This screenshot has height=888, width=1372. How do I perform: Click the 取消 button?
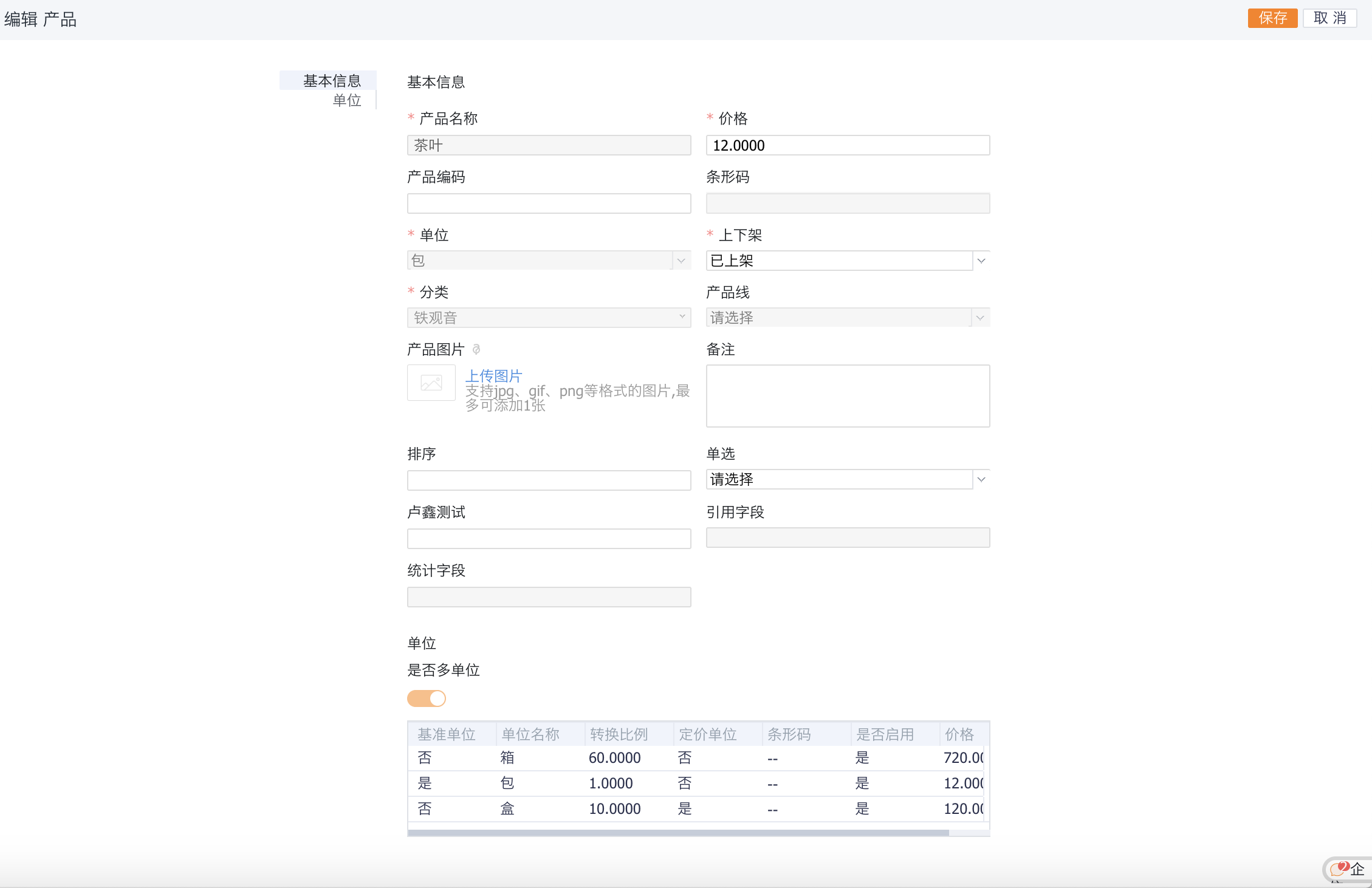click(x=1329, y=18)
